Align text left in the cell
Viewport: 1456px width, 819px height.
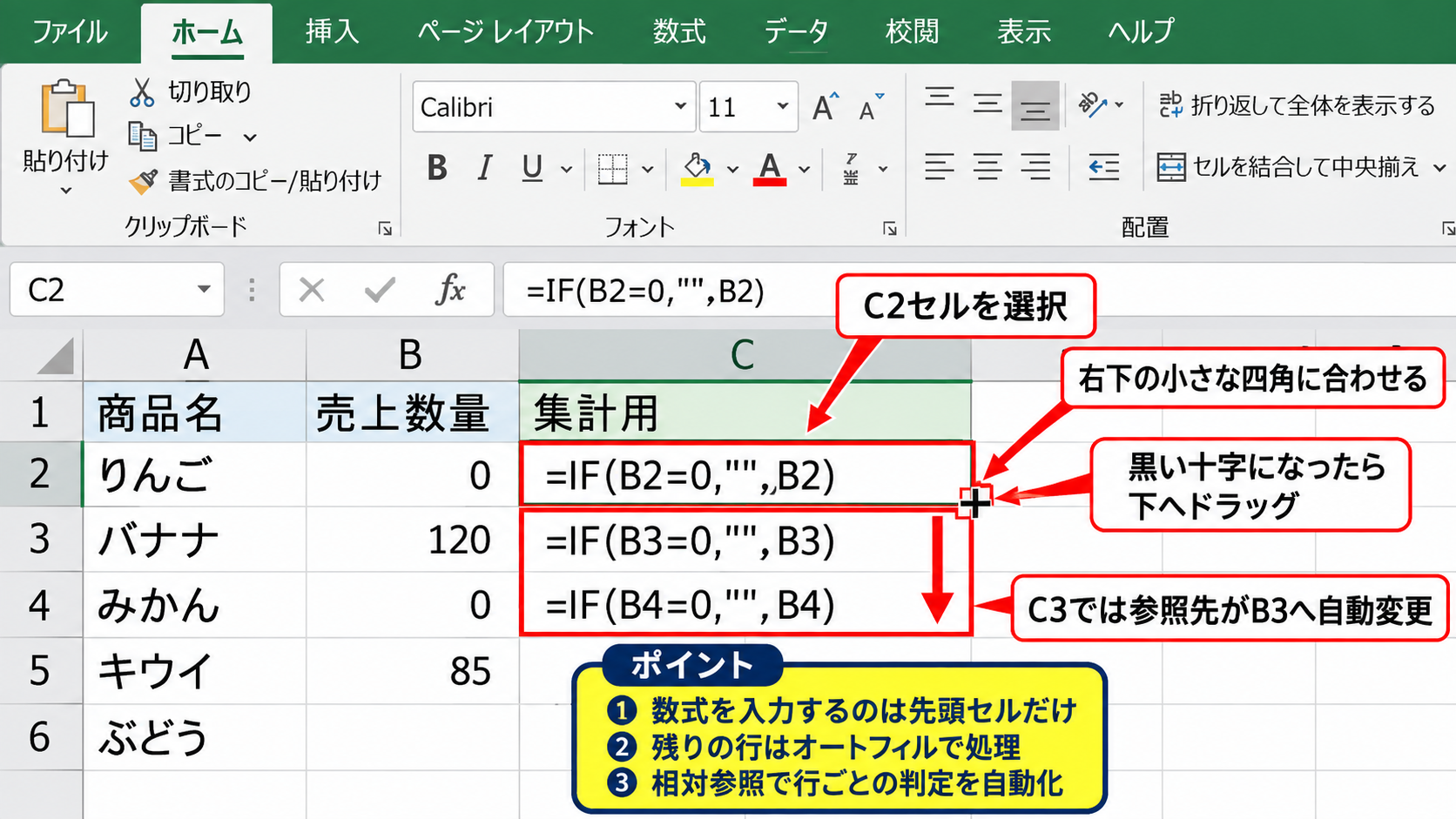tap(939, 166)
